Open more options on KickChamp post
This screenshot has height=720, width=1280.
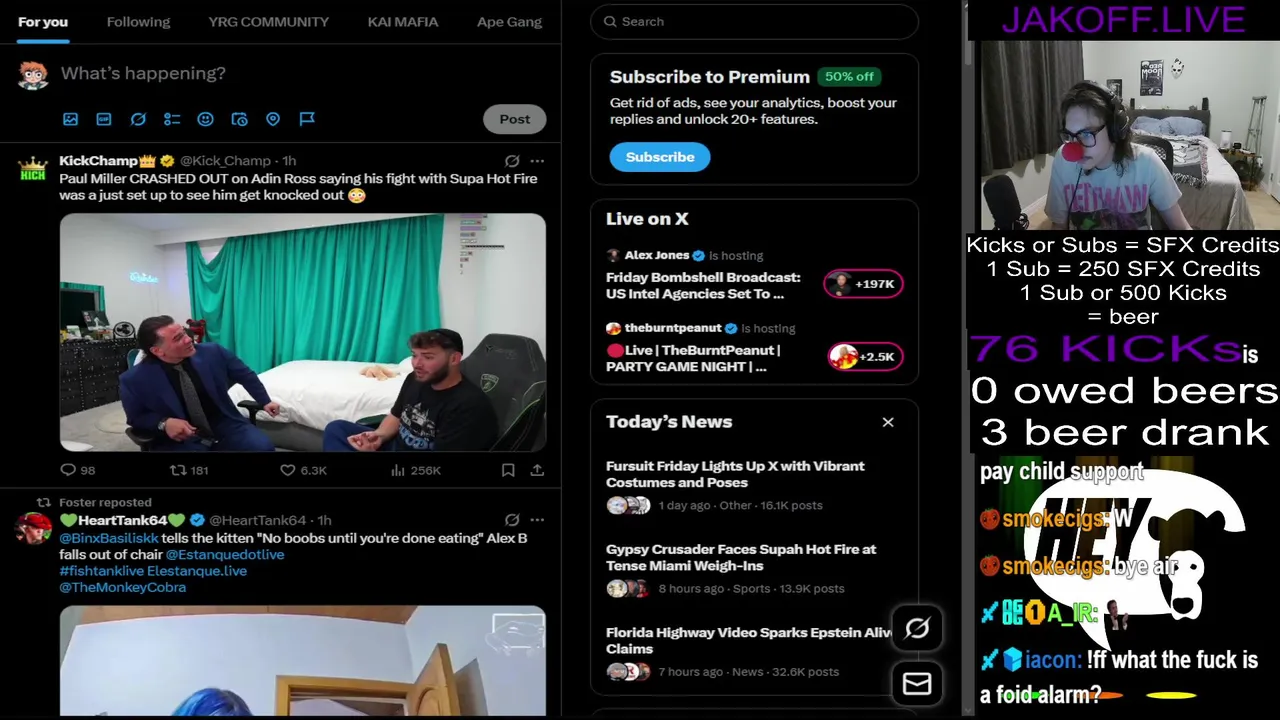click(x=537, y=160)
